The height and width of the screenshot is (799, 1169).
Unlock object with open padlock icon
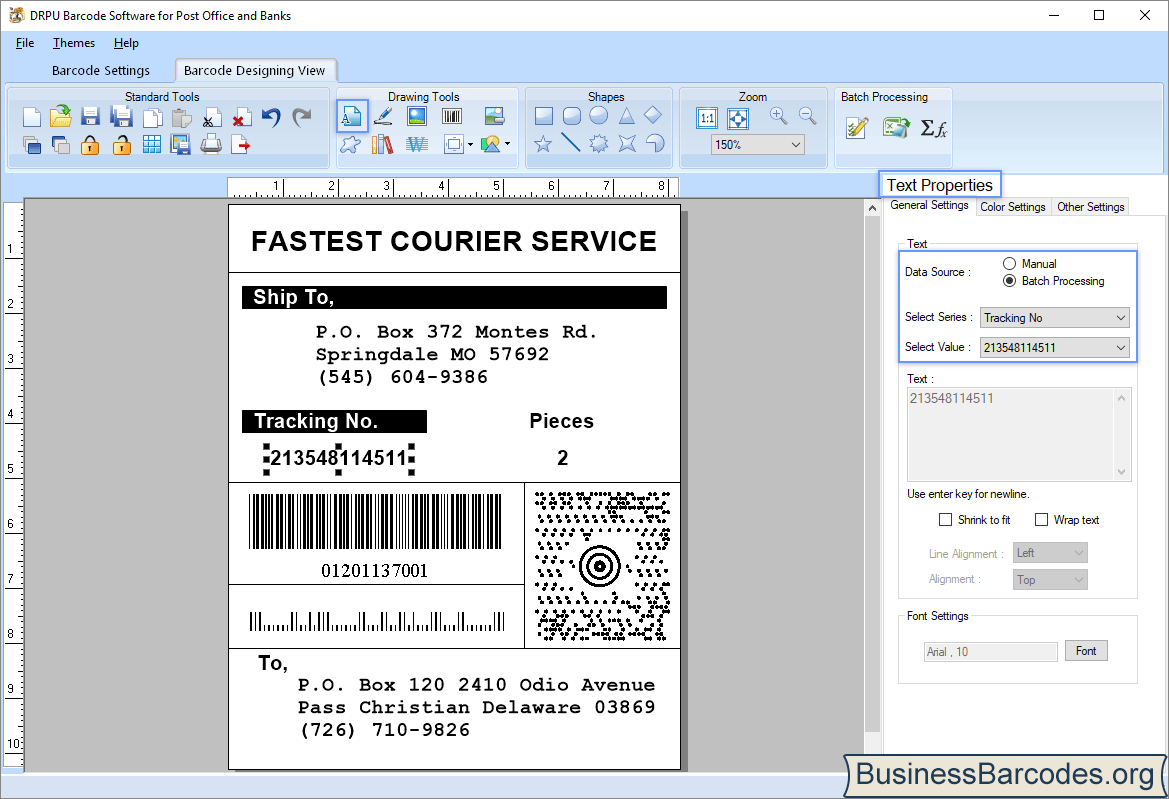[121, 145]
